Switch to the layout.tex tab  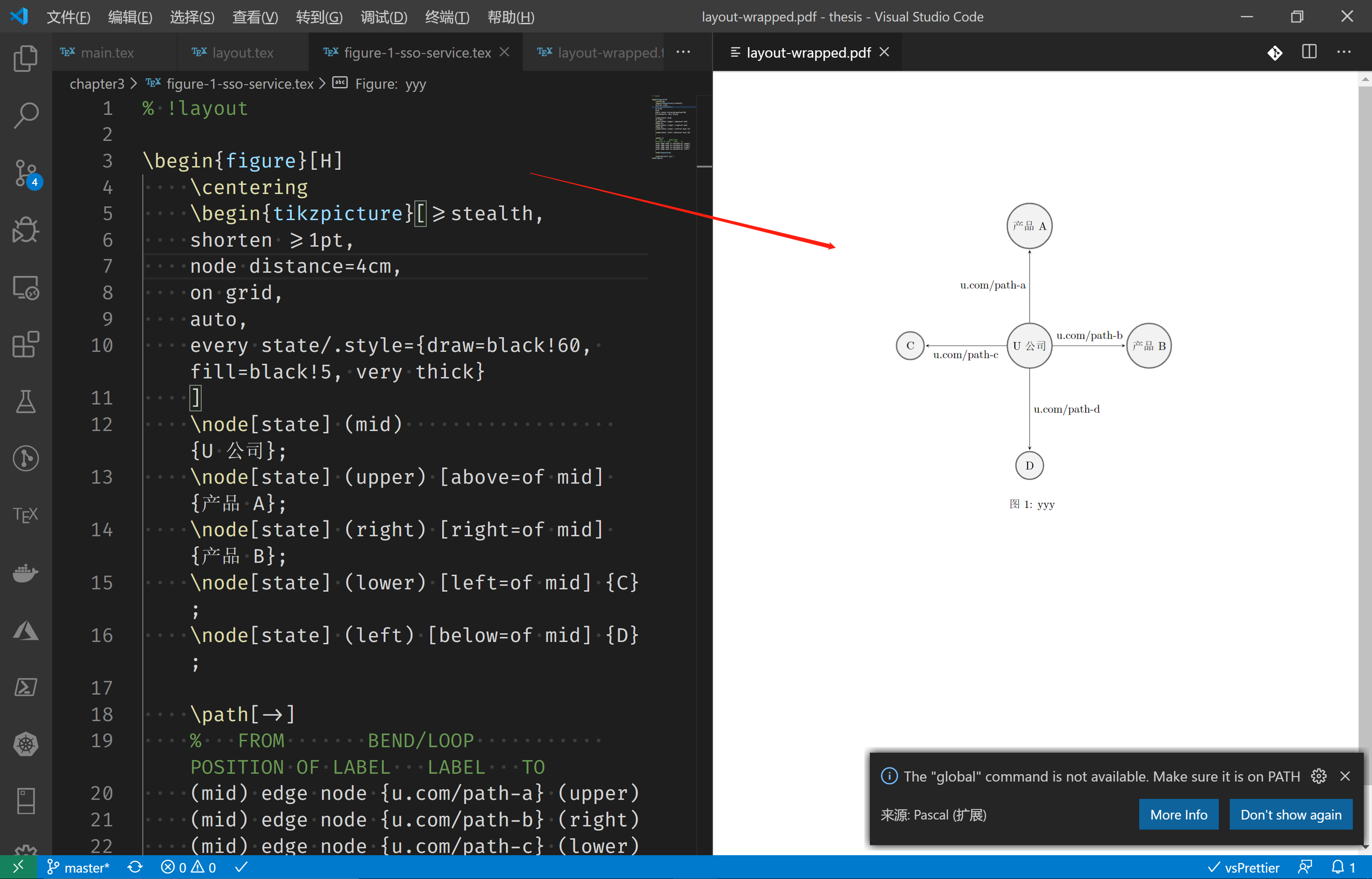242,53
